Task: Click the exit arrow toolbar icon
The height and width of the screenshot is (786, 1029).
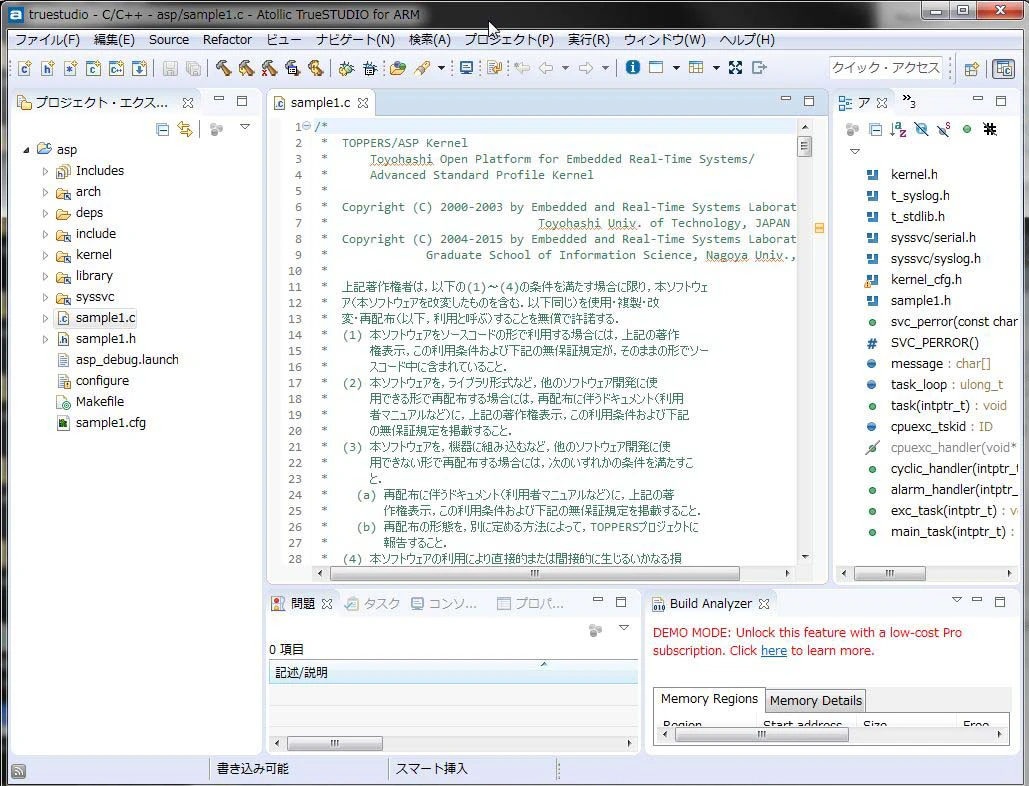Action: pos(759,67)
